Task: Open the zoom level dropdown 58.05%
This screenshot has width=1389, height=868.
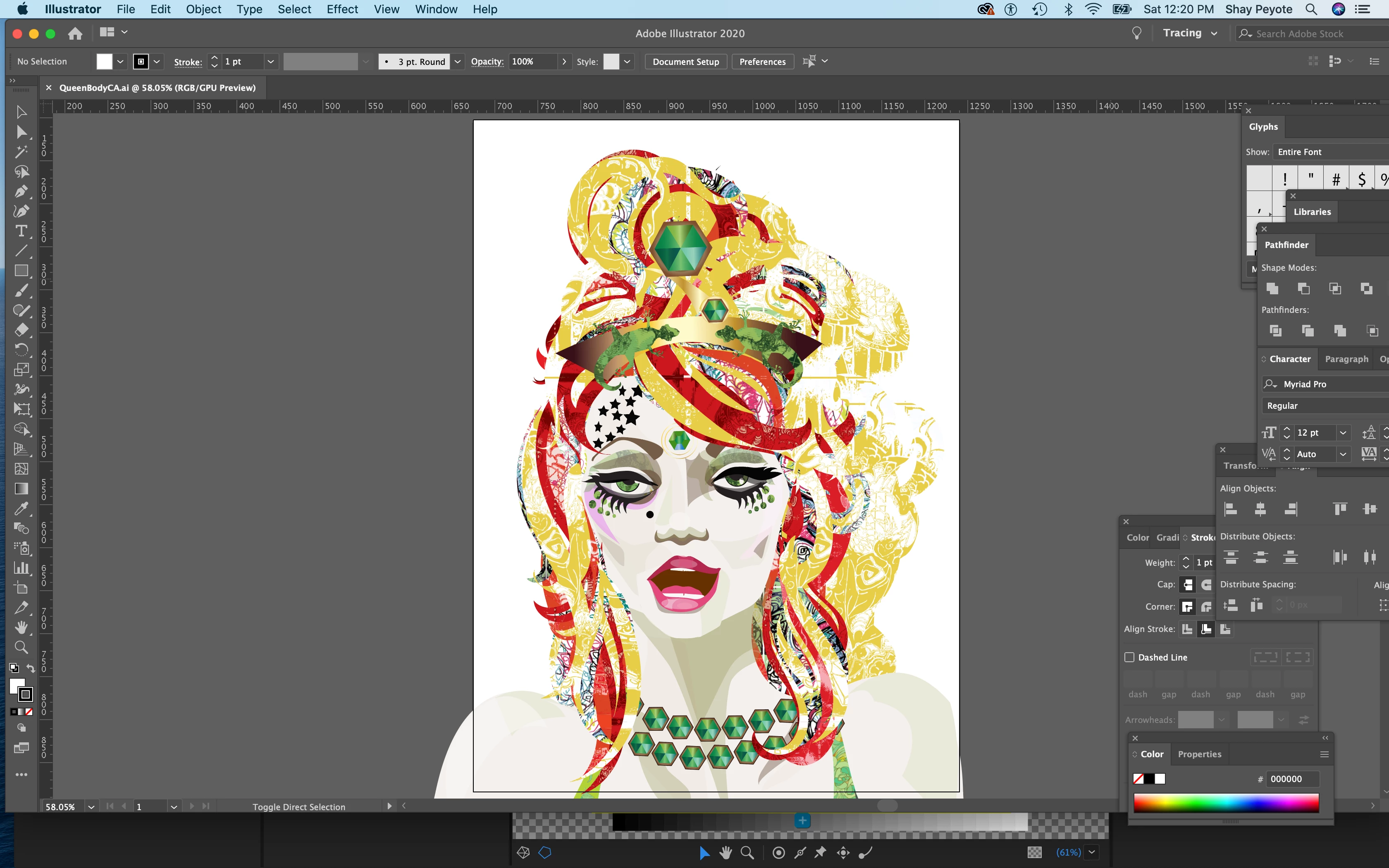Action: click(x=91, y=806)
